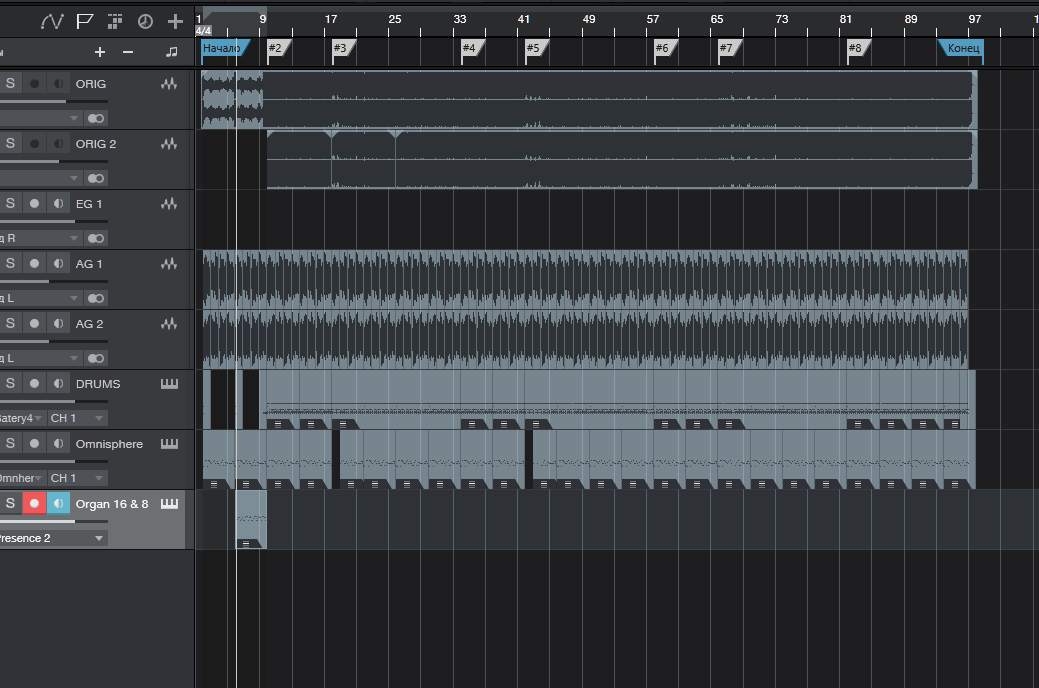Open the ORIG 2 track input dropdown

coord(40,178)
